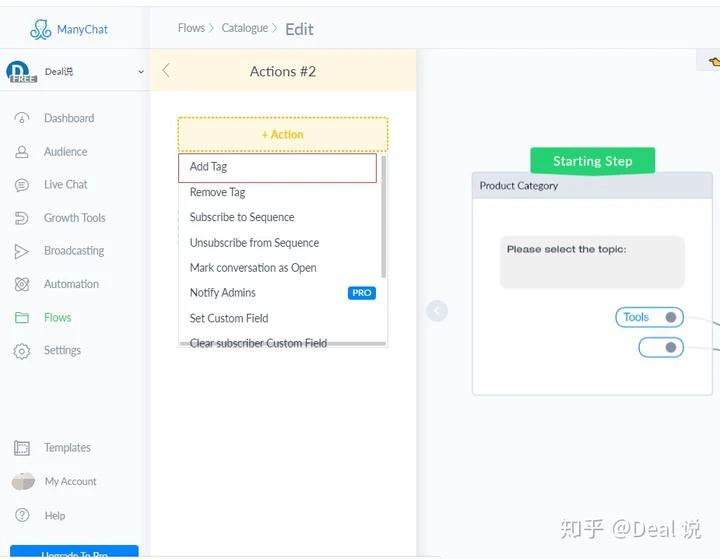This screenshot has width=720, height=559.
Task: Open Broadcasting from sidebar
Action: 74,251
